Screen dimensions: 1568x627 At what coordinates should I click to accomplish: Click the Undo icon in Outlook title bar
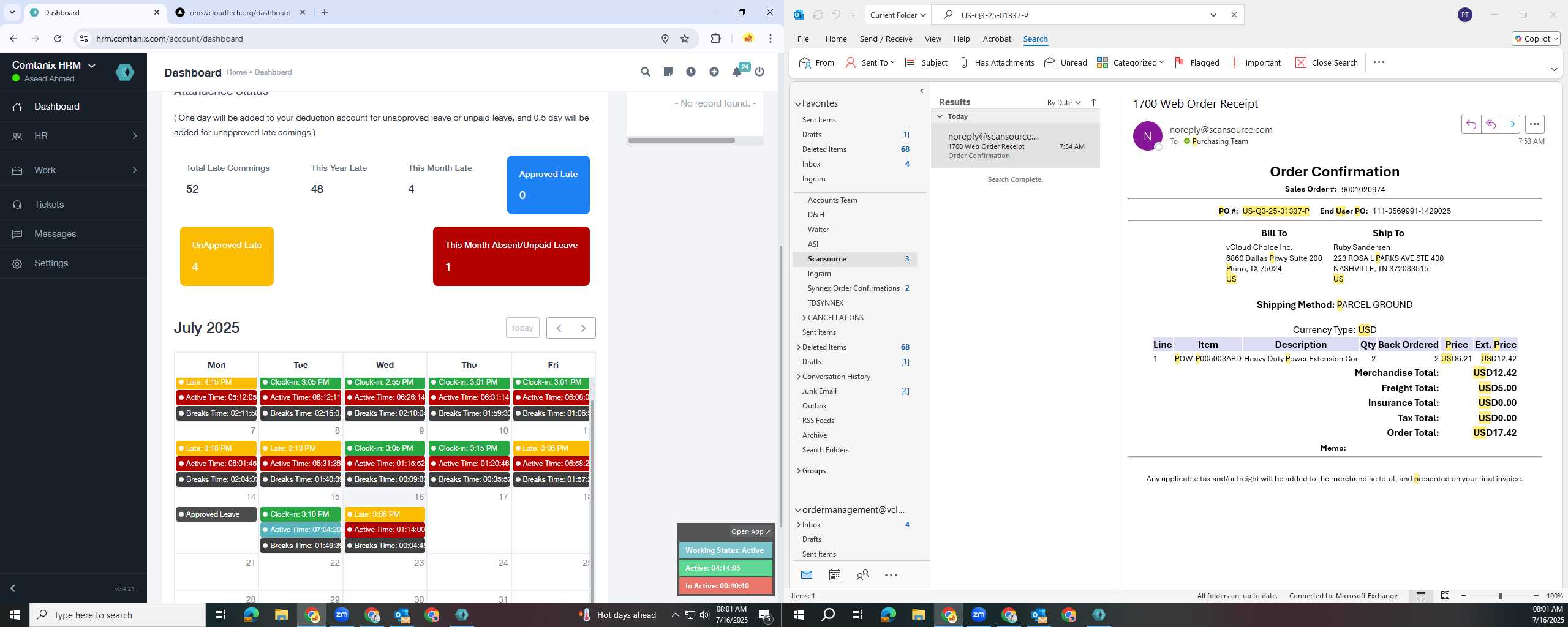(836, 15)
